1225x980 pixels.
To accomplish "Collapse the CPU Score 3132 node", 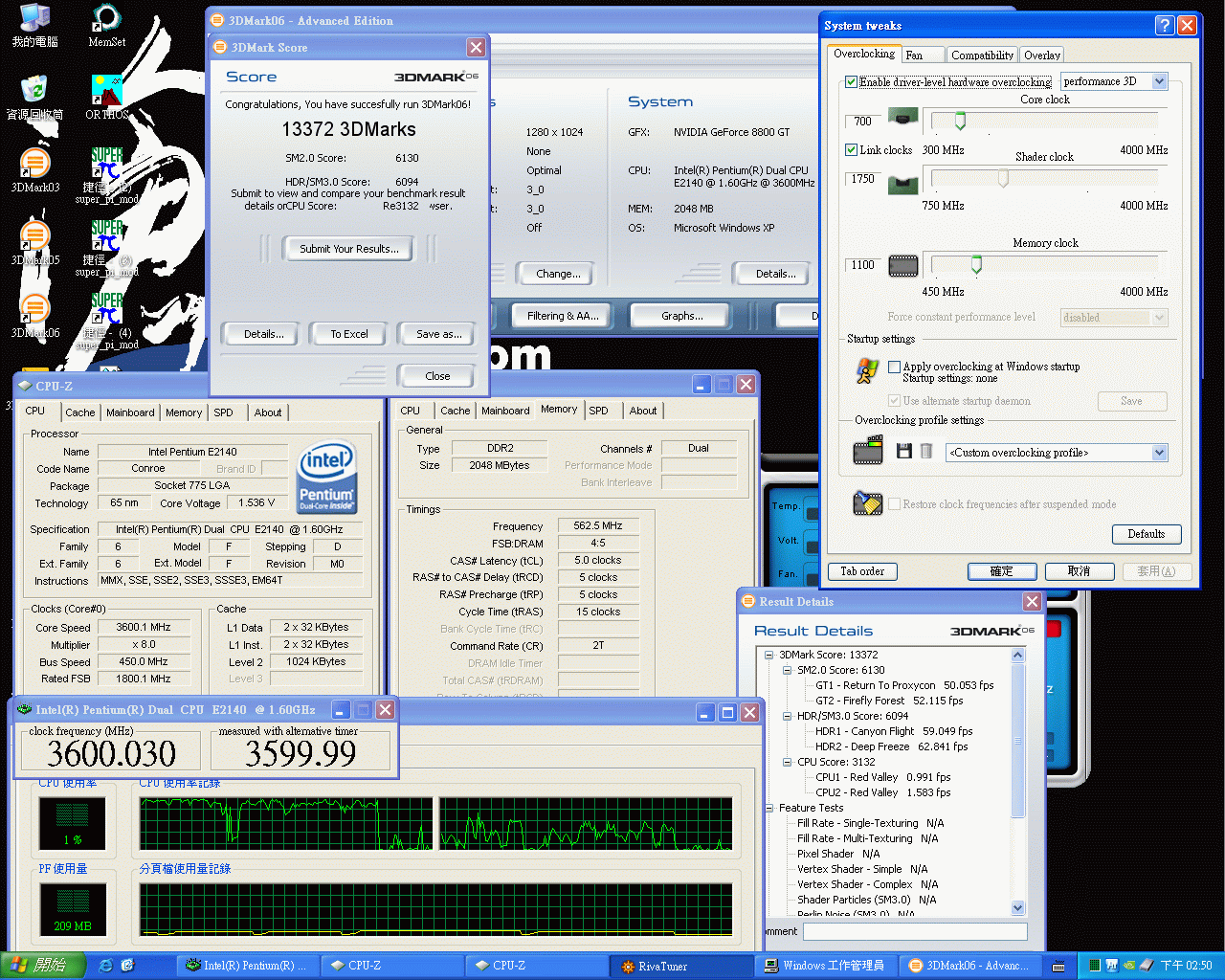I will 787,762.
